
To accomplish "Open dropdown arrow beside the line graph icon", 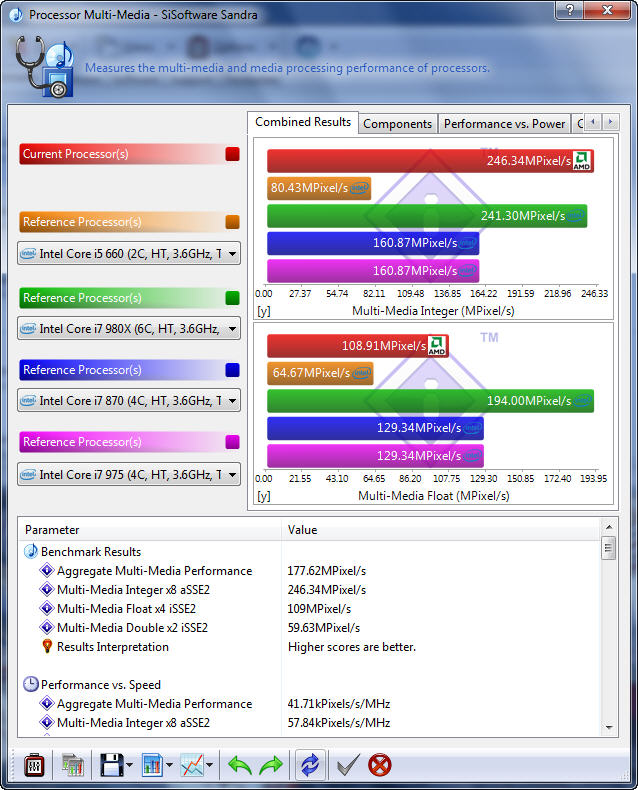I will (210, 765).
